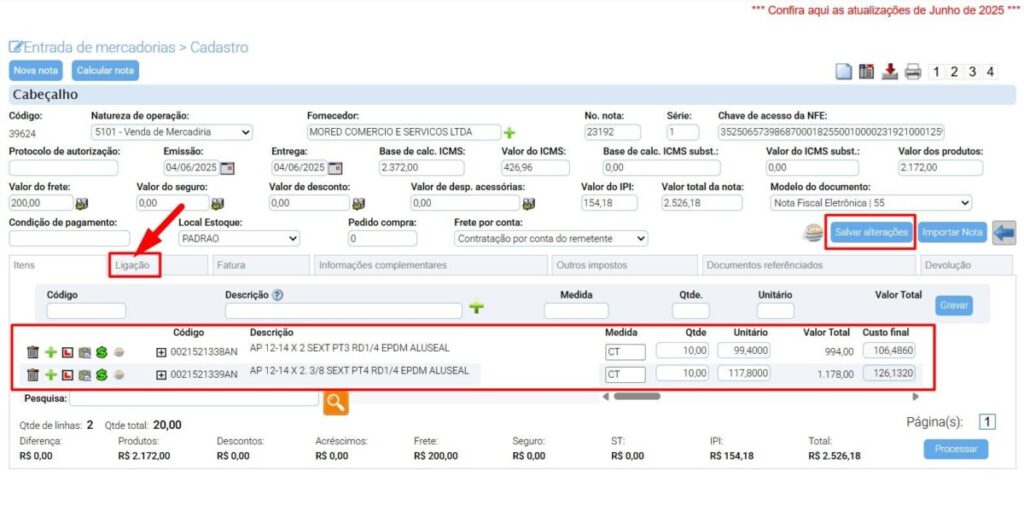Expand item 0021521338AN with its plus box

[x=161, y=352]
